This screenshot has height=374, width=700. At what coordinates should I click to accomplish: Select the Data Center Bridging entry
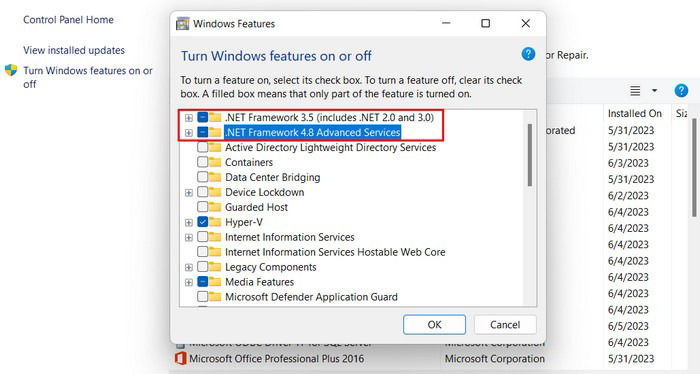pos(272,177)
